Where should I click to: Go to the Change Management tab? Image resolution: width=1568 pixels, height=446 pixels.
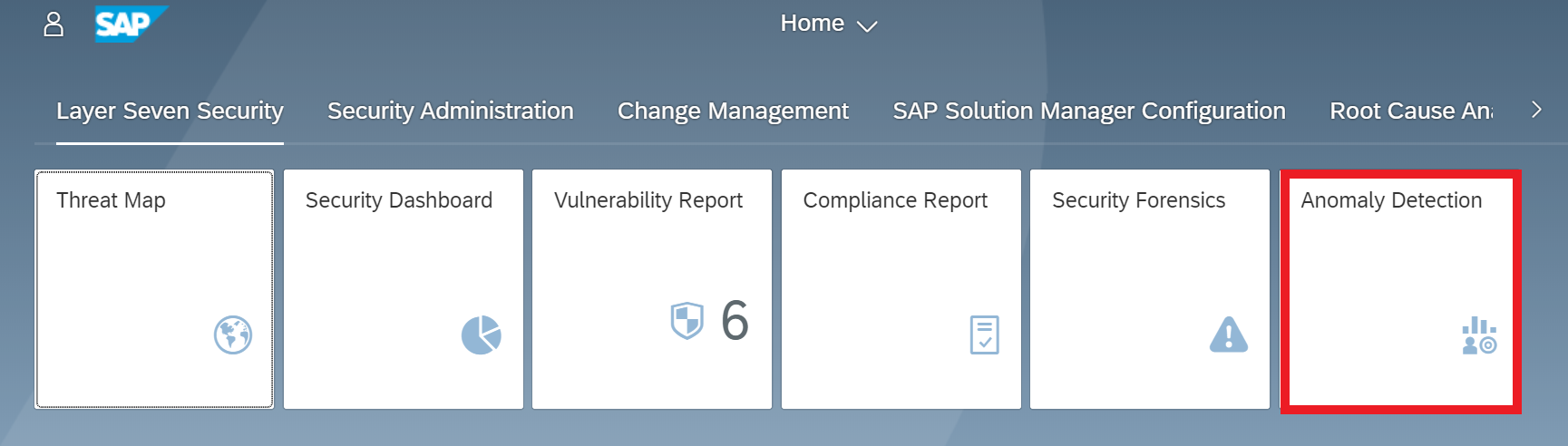[733, 111]
